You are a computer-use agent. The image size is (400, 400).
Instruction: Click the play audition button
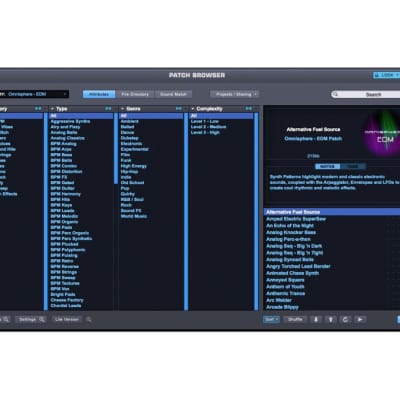[x=360, y=319]
